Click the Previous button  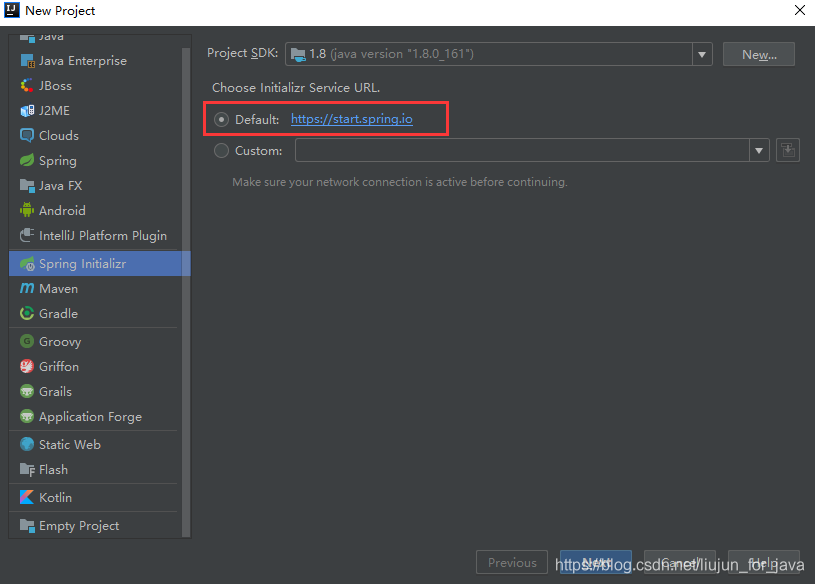click(x=511, y=563)
